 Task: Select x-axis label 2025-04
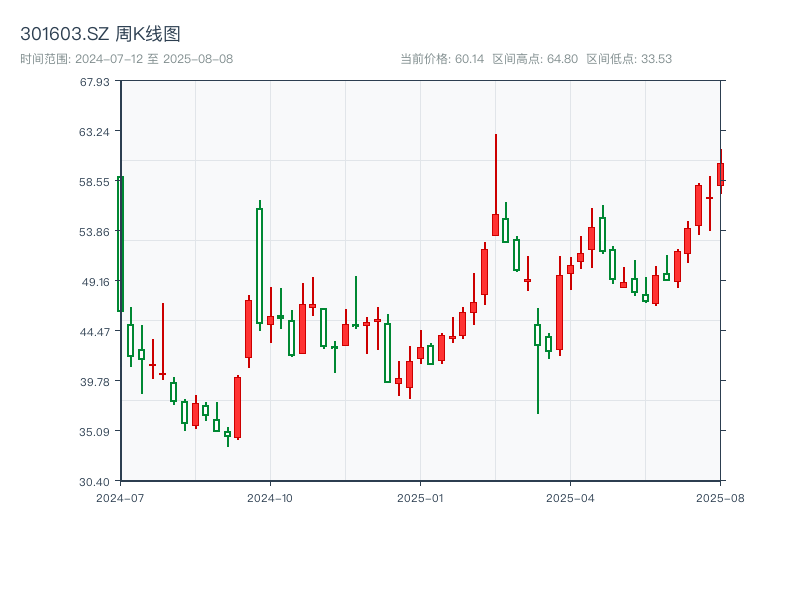(570, 498)
